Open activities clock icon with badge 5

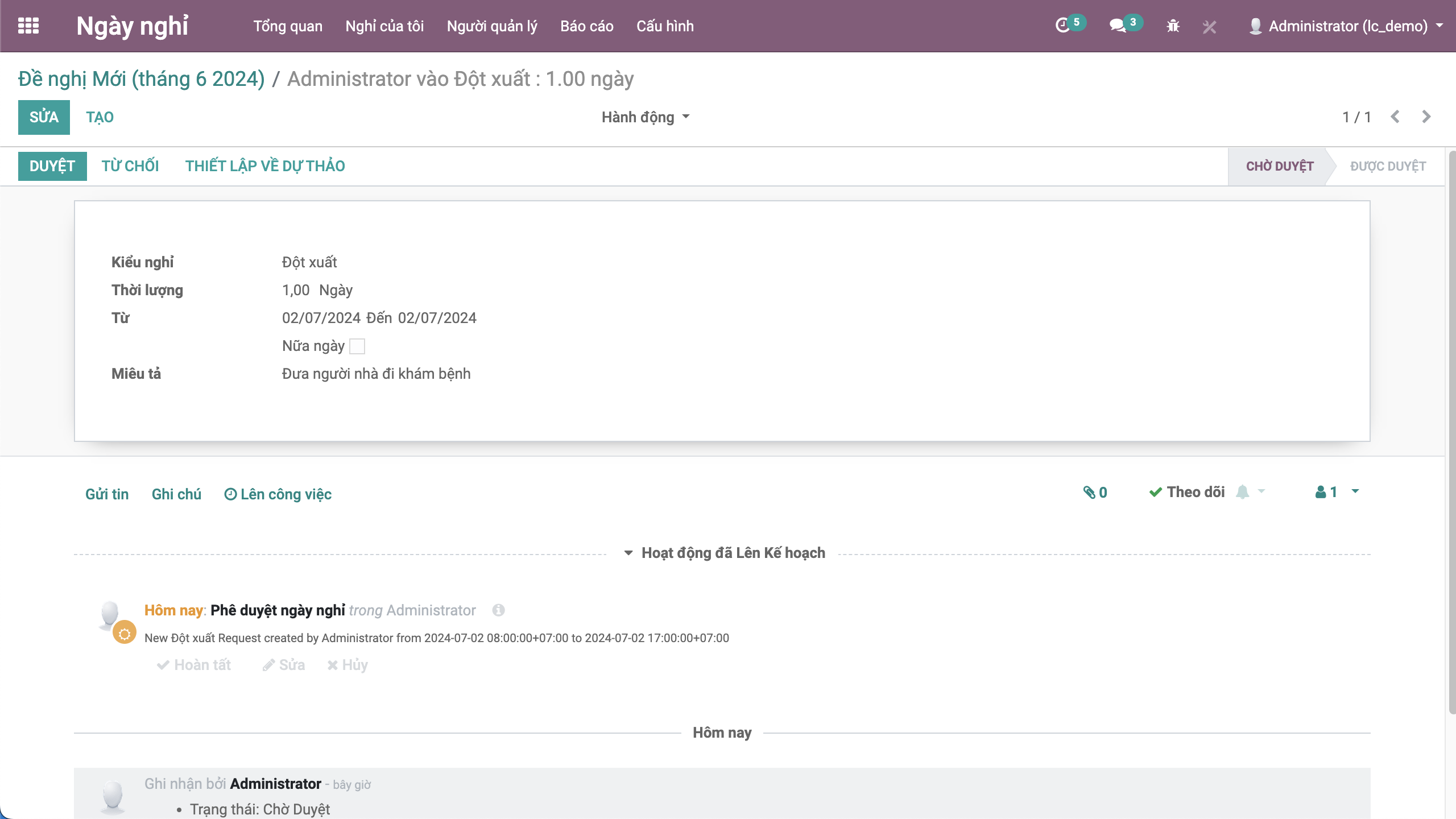[x=1062, y=26]
